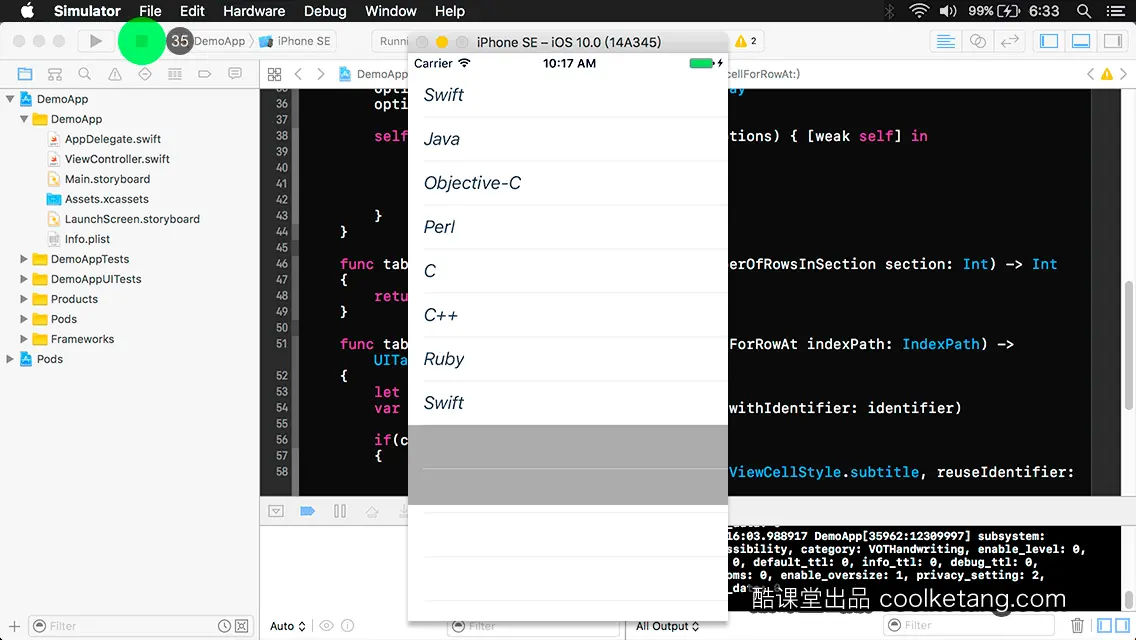The width and height of the screenshot is (1136, 640).
Task: Go forward in editor history
Action: point(321,74)
